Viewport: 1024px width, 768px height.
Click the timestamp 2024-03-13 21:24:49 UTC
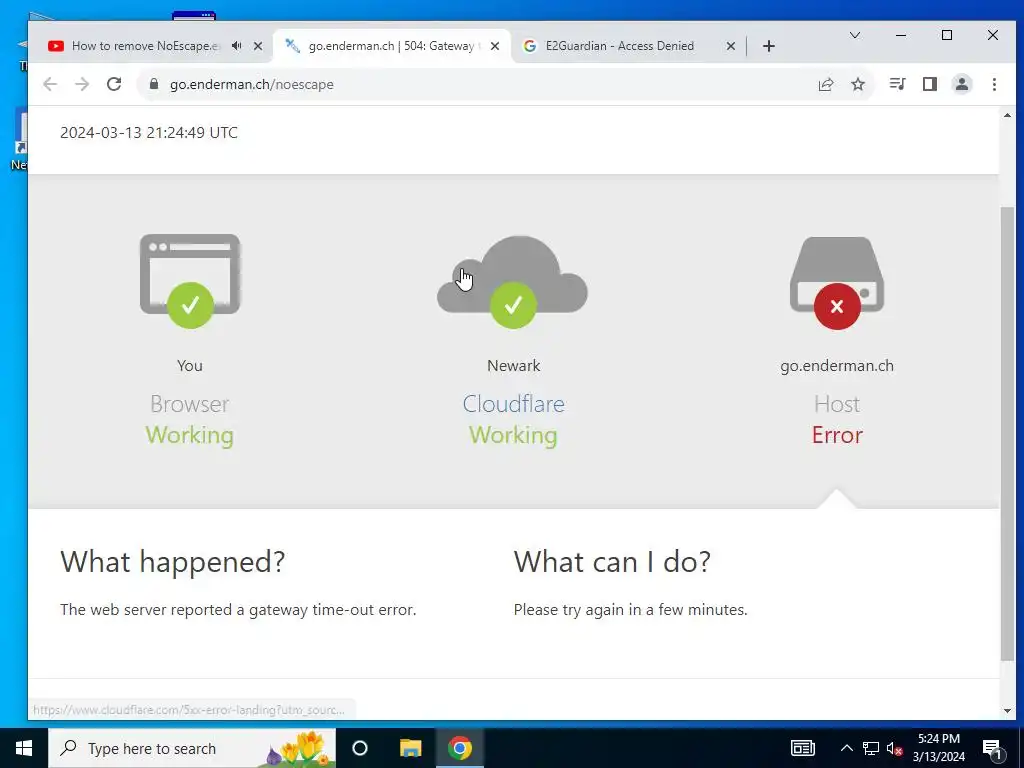click(149, 133)
